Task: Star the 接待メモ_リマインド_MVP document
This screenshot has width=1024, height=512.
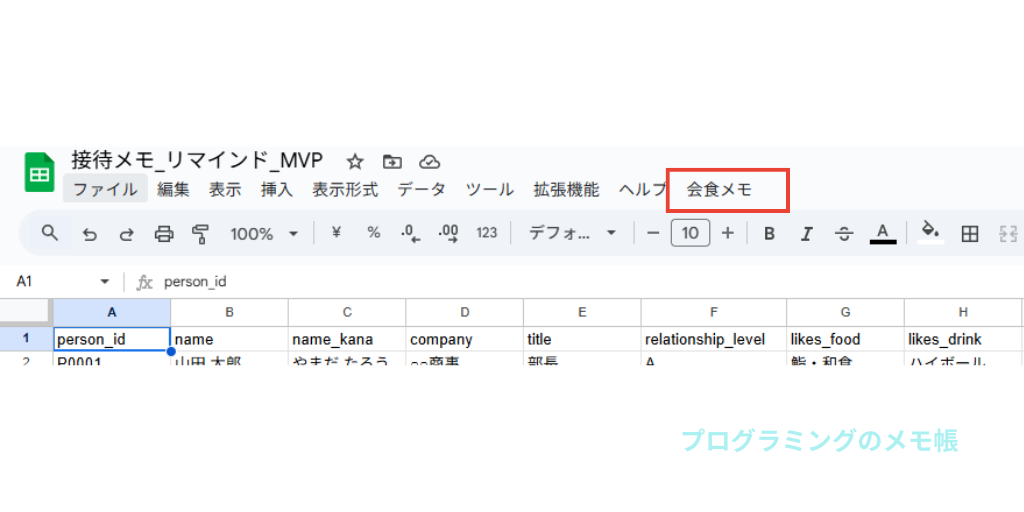Action: click(355, 162)
